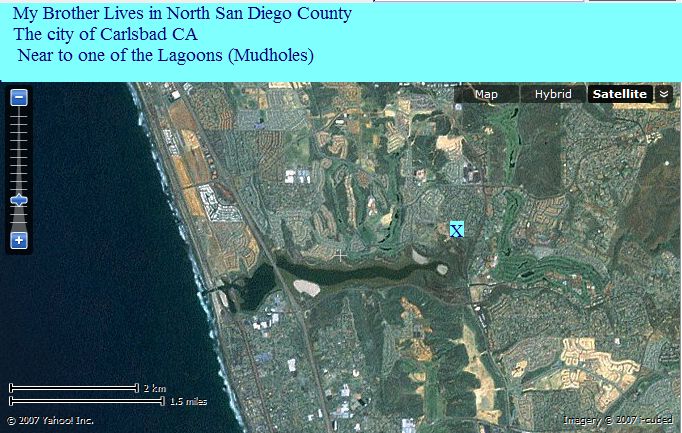Click the 2 km scale bar
The image size is (682, 433).
74,388
